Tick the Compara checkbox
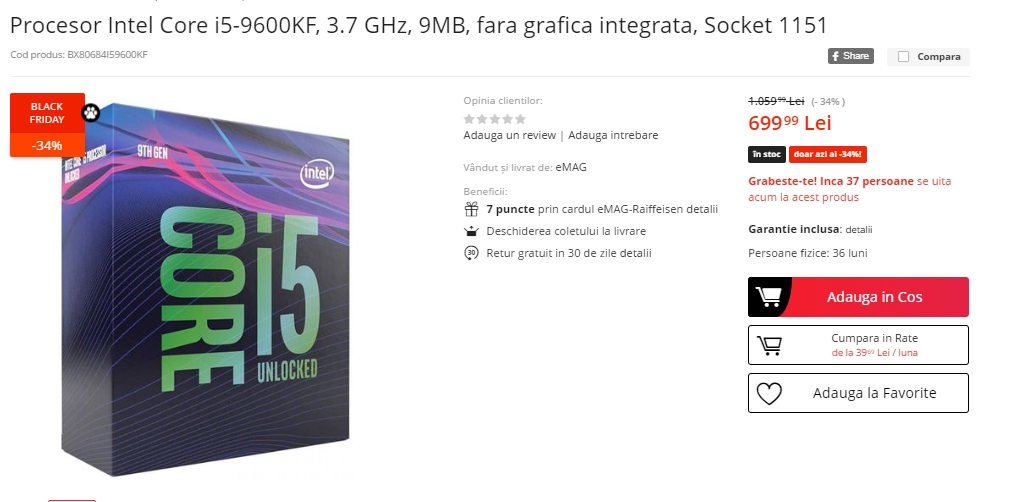 coord(904,57)
